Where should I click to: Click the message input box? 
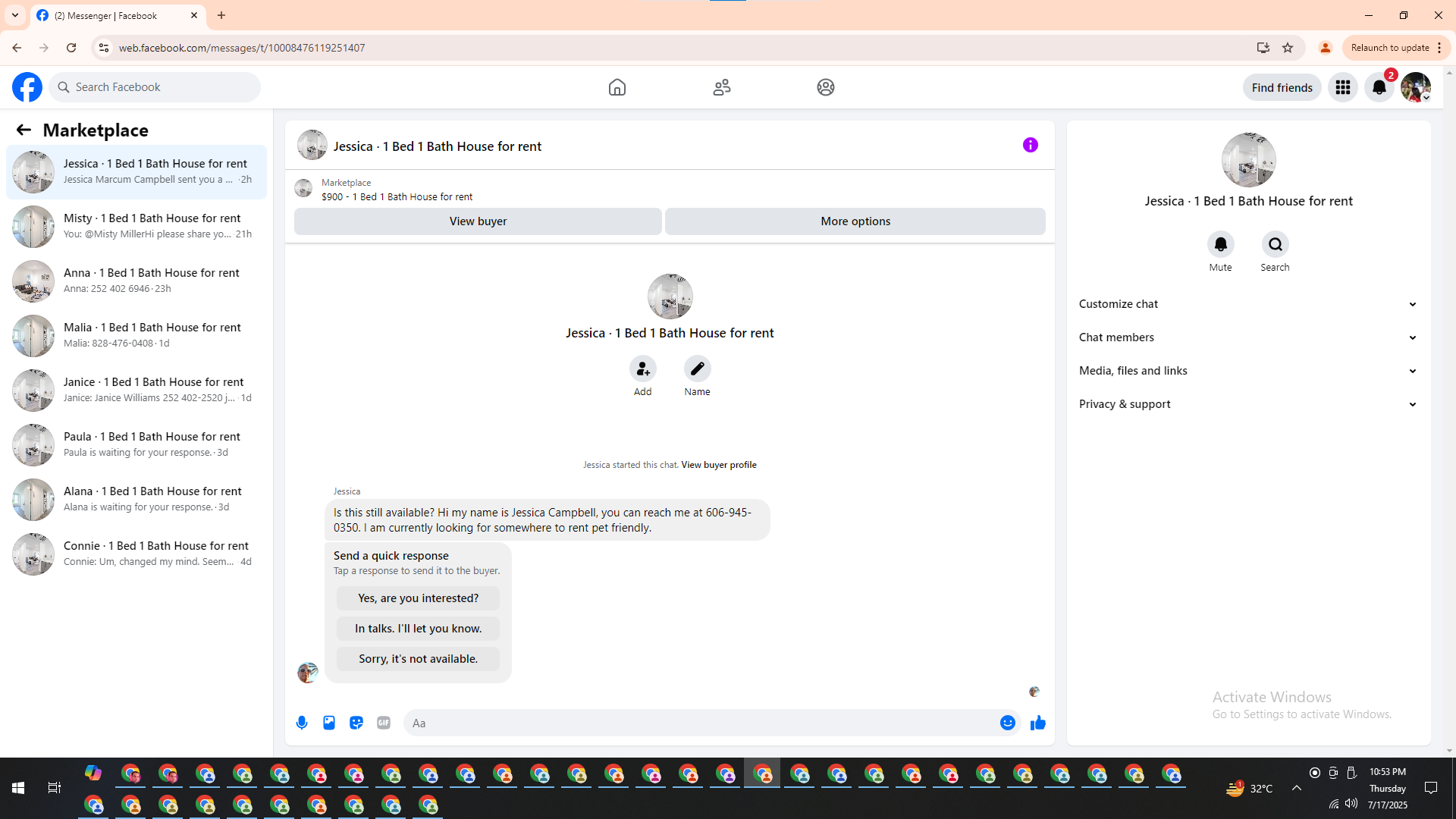pyautogui.click(x=701, y=723)
